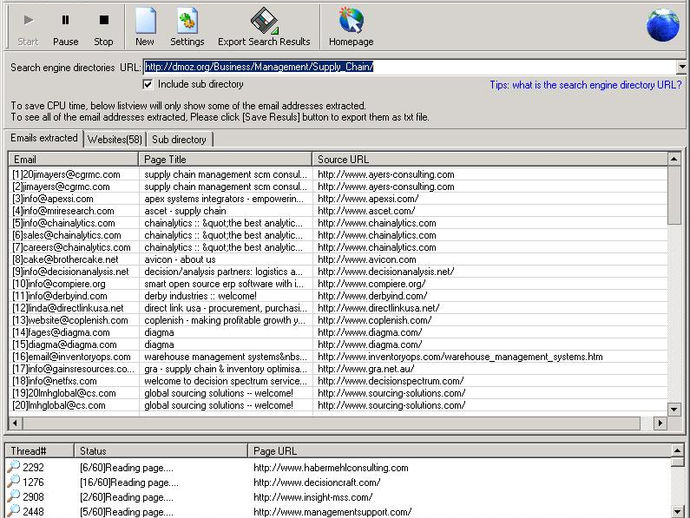Screen dimensions: 690x518
Task: Click page URL http://www.insight-mss.com/
Action: pyautogui.click(x=313, y=497)
